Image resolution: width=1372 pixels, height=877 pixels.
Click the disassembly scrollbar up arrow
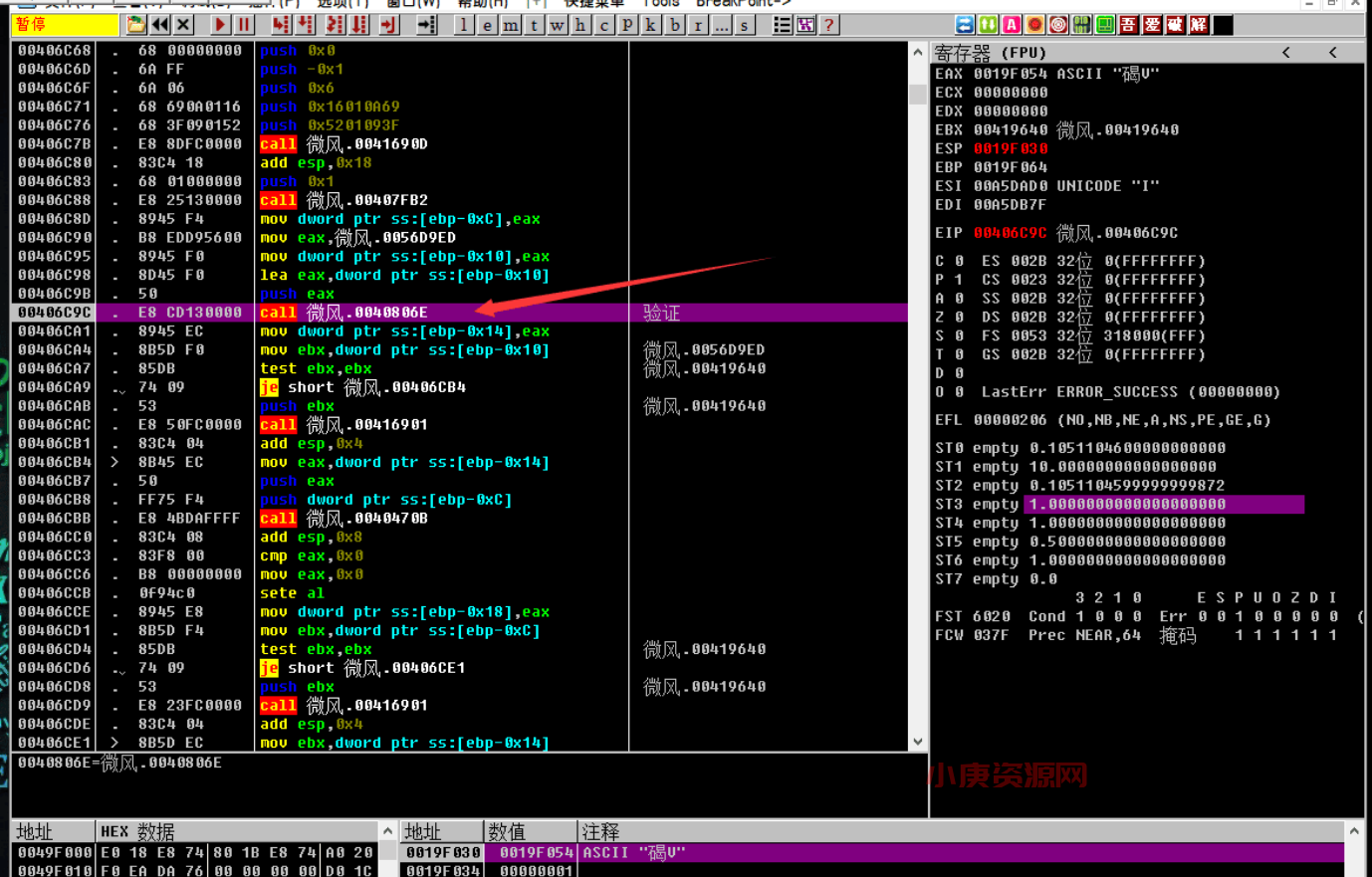tap(918, 52)
